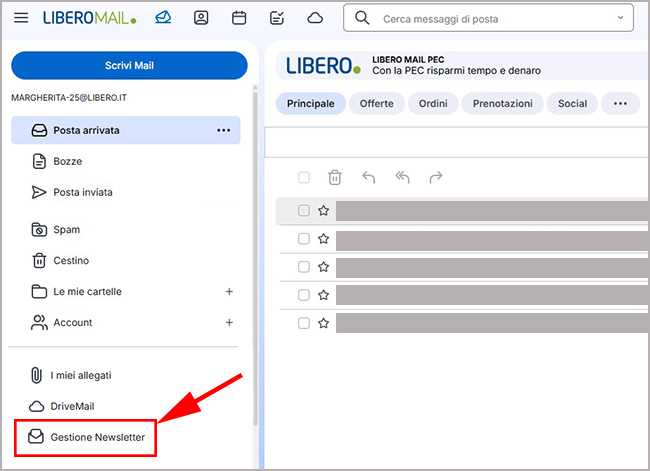Star the fifth message
Image resolution: width=650 pixels, height=471 pixels.
tap(323, 323)
